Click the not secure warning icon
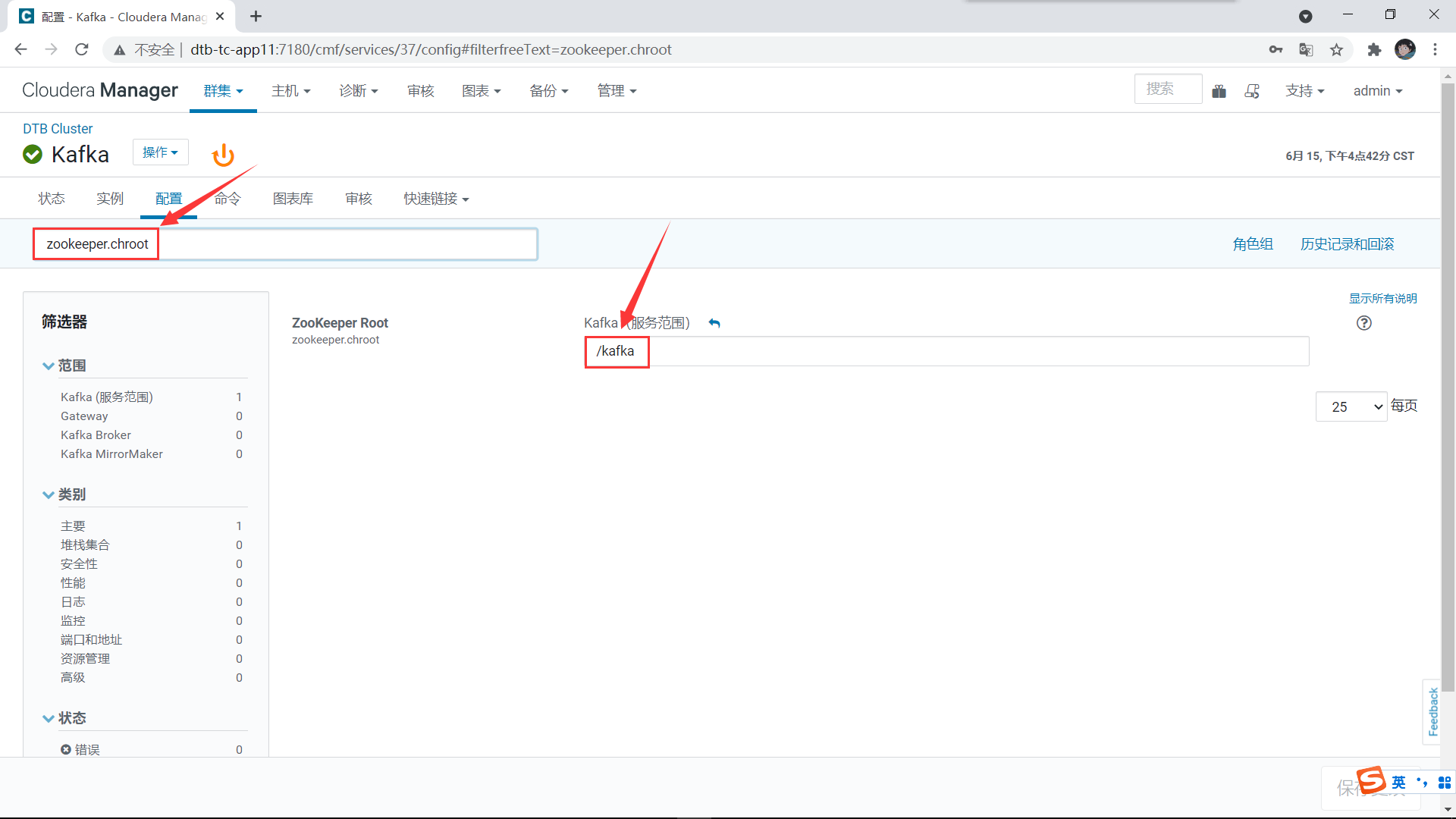The width and height of the screenshot is (1456, 819). [120, 50]
